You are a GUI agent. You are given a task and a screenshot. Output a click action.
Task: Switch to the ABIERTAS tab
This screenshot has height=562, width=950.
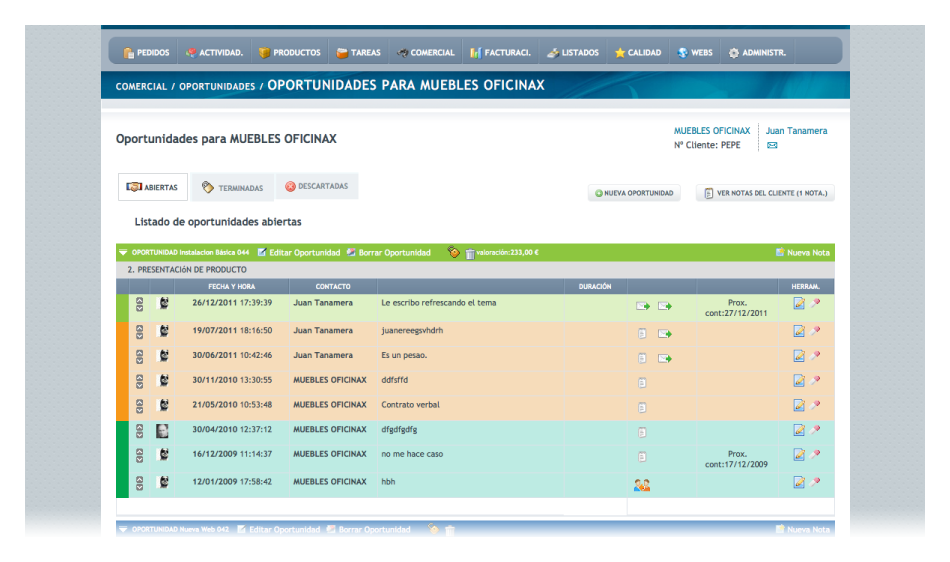tap(153, 187)
